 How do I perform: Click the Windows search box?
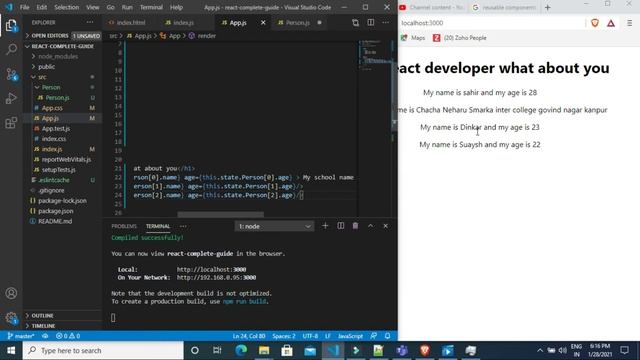[103, 351]
